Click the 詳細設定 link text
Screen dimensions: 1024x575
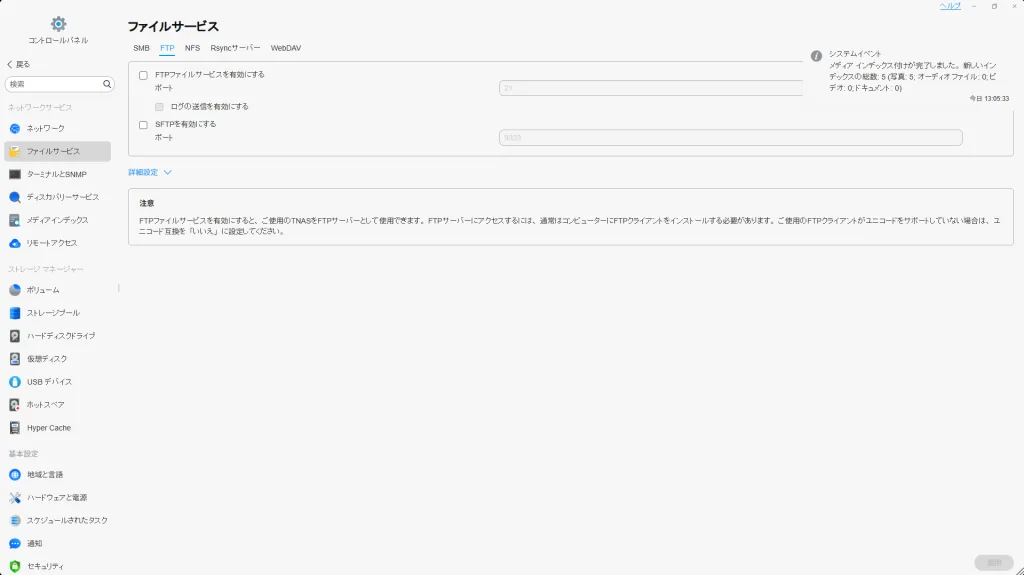(x=143, y=172)
